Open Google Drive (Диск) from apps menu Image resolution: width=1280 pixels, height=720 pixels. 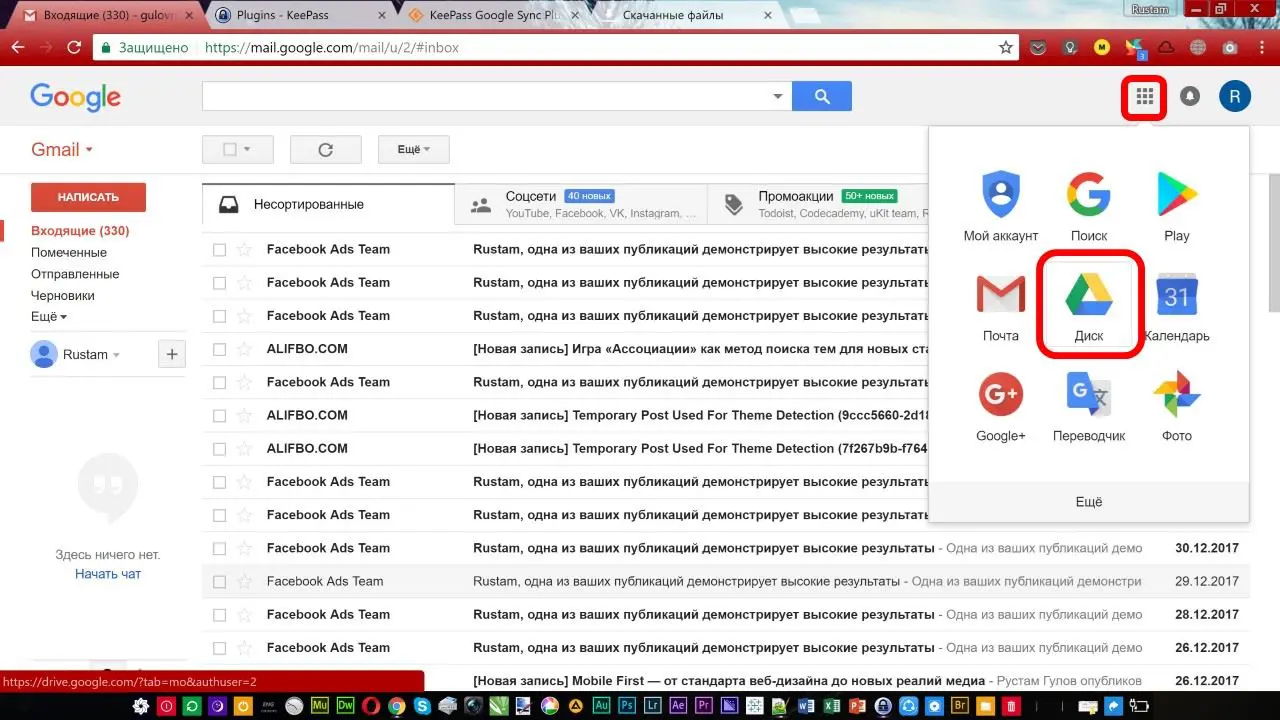[1089, 305]
